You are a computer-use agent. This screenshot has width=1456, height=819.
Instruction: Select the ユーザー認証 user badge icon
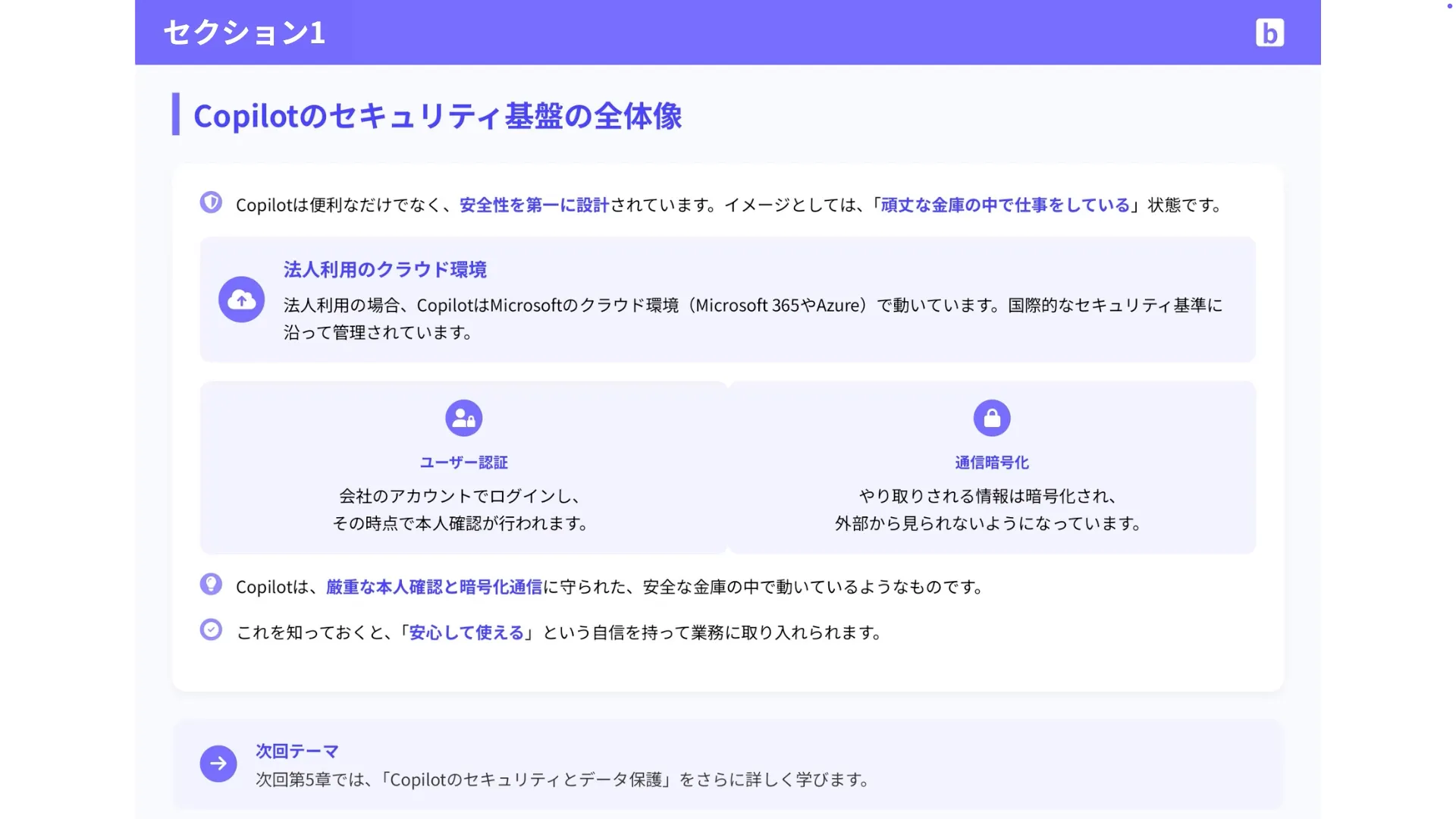point(463,418)
